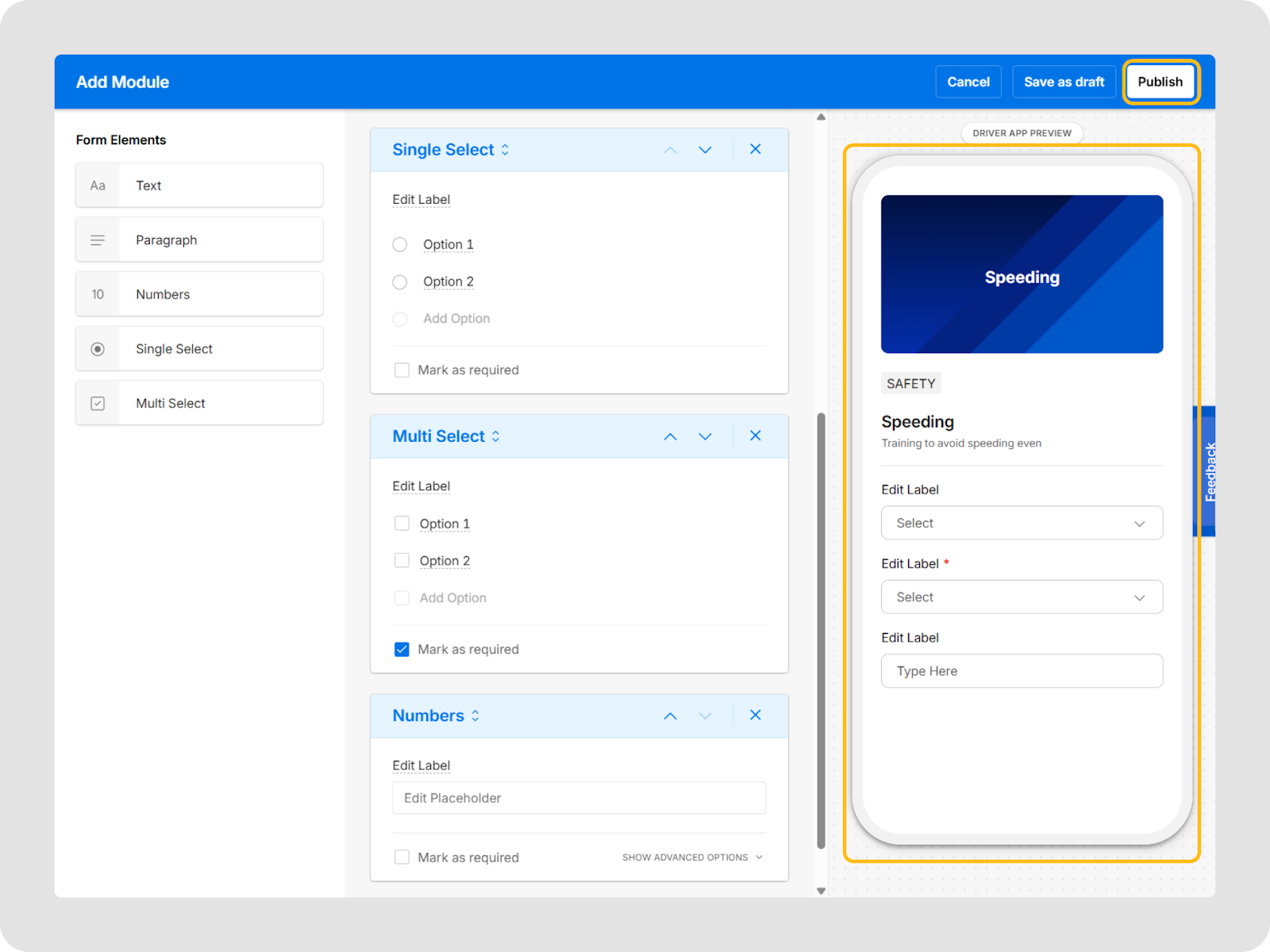Select Option 1 radio button in Single Select

400,244
